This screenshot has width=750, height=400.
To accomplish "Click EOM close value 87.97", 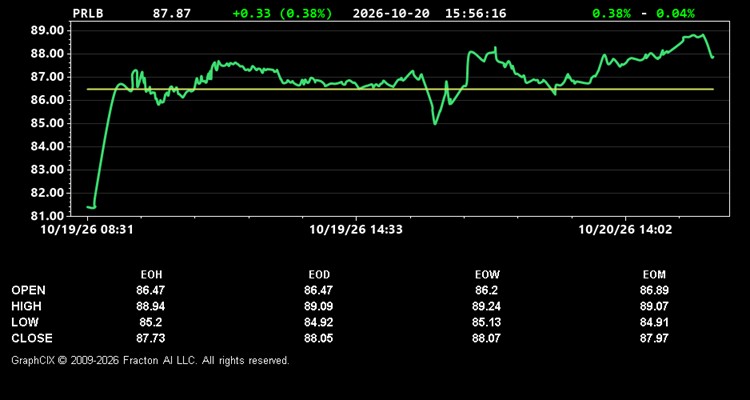I will [654, 338].
